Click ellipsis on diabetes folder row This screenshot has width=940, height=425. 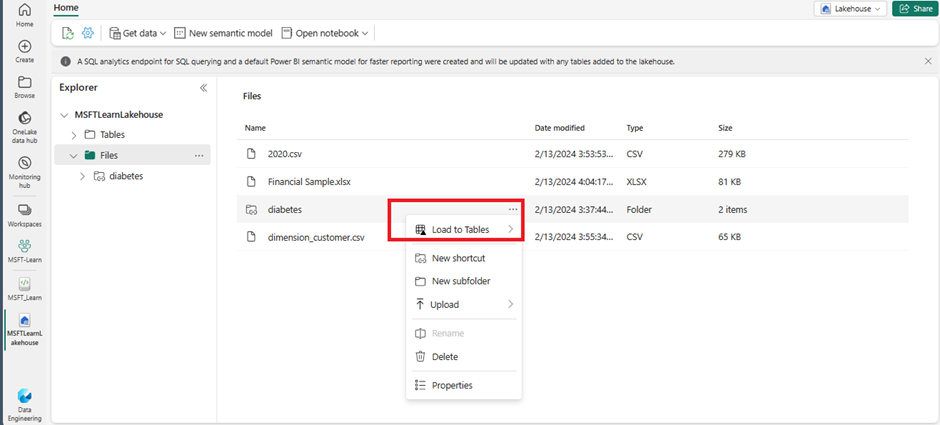(x=513, y=209)
